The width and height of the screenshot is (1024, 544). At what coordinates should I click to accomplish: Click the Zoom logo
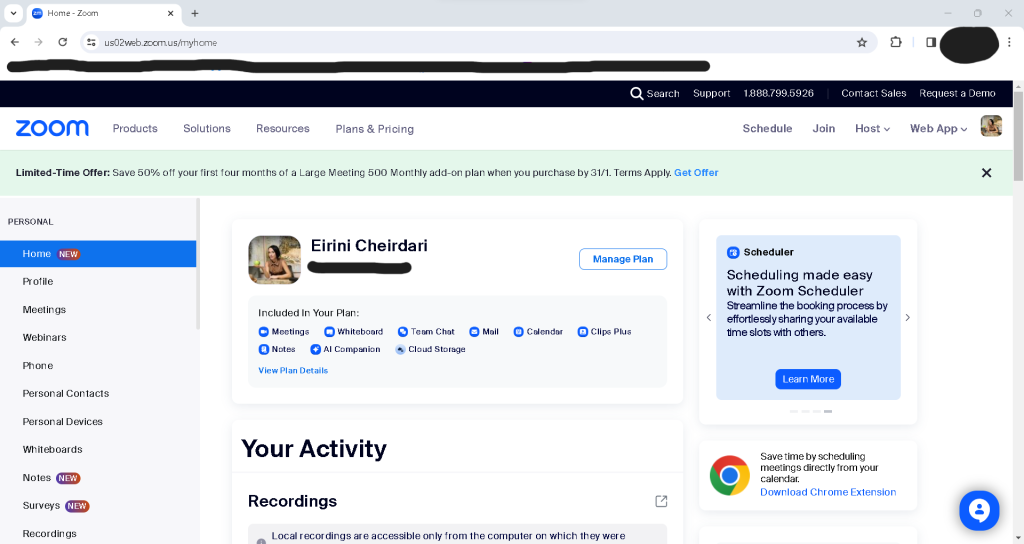click(x=52, y=128)
